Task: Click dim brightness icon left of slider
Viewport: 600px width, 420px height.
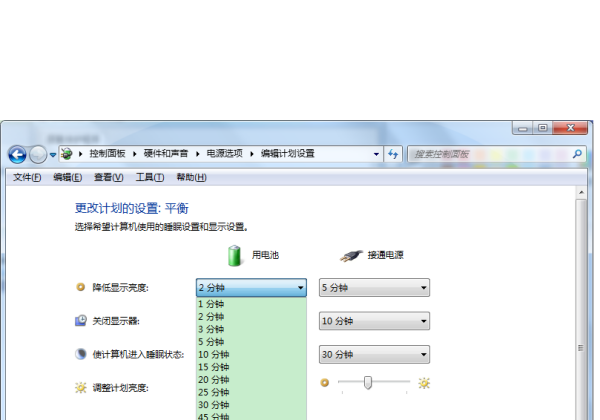Action: click(x=324, y=383)
